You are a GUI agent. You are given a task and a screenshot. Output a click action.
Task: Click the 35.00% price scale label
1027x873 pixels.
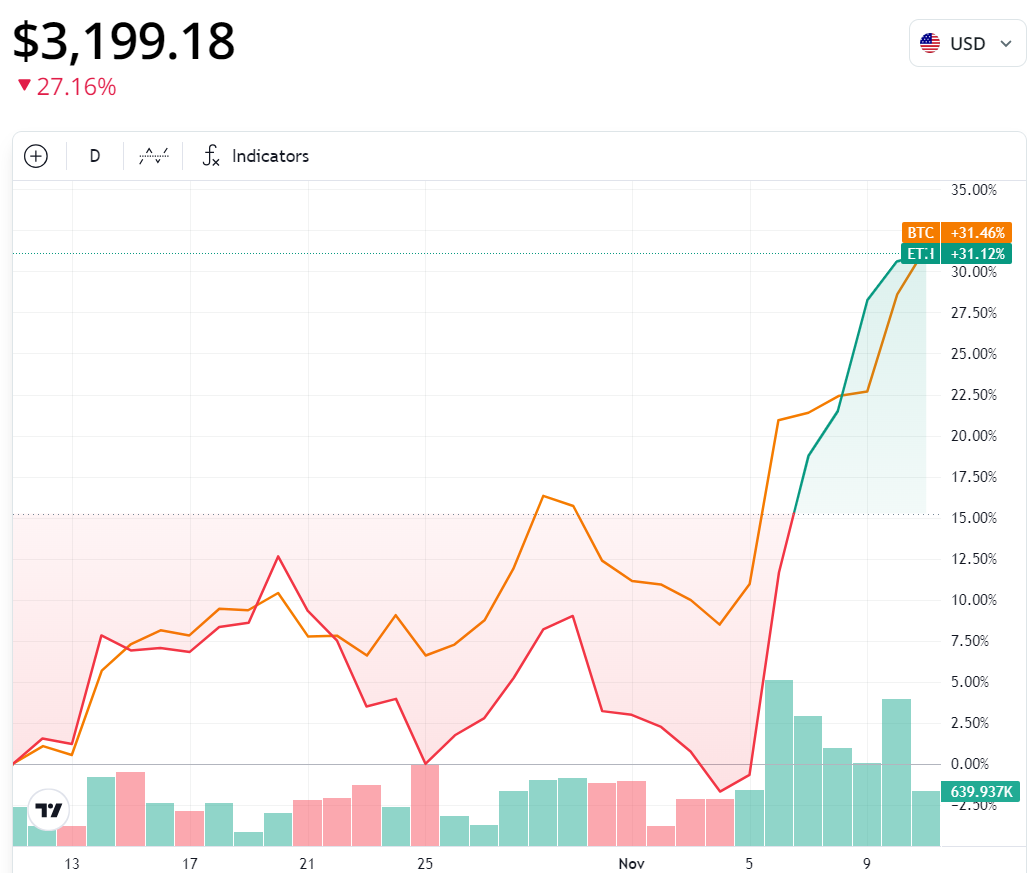pyautogui.click(x=973, y=189)
